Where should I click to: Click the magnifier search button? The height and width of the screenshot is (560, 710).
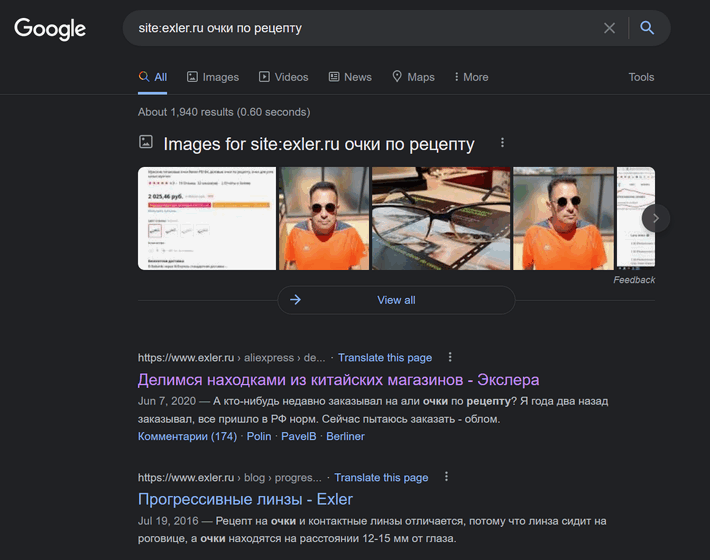click(647, 28)
